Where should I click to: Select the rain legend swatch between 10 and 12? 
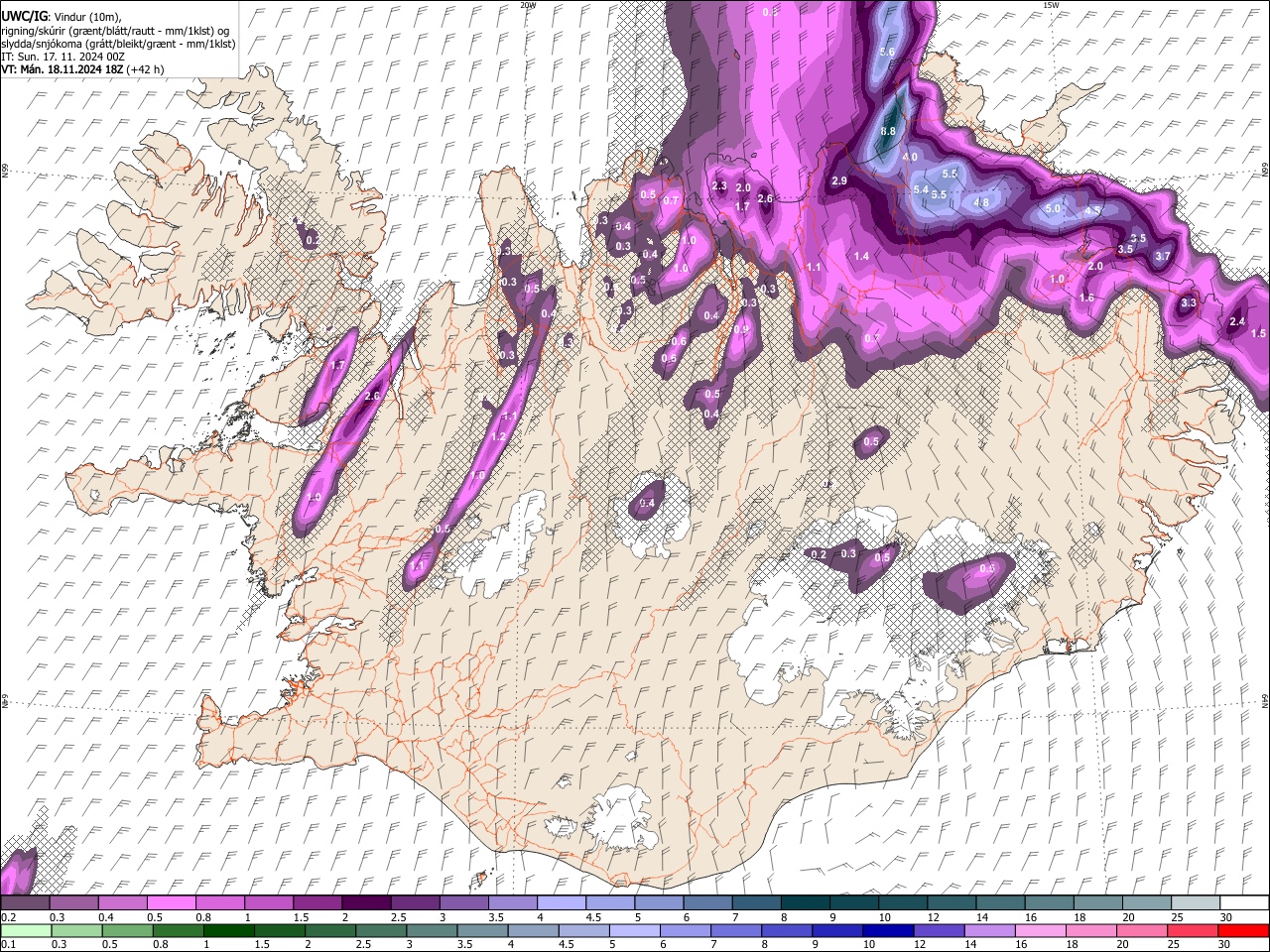click(x=888, y=930)
